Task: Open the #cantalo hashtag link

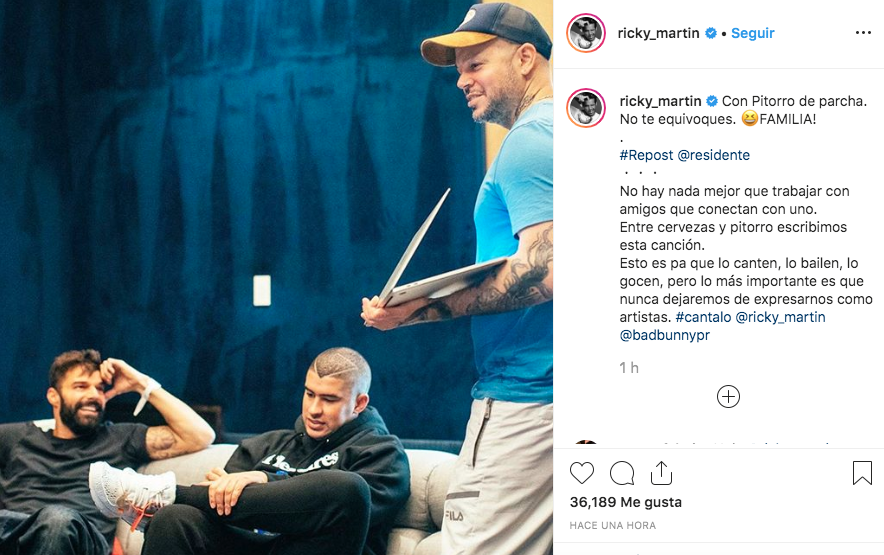Action: coord(704,317)
